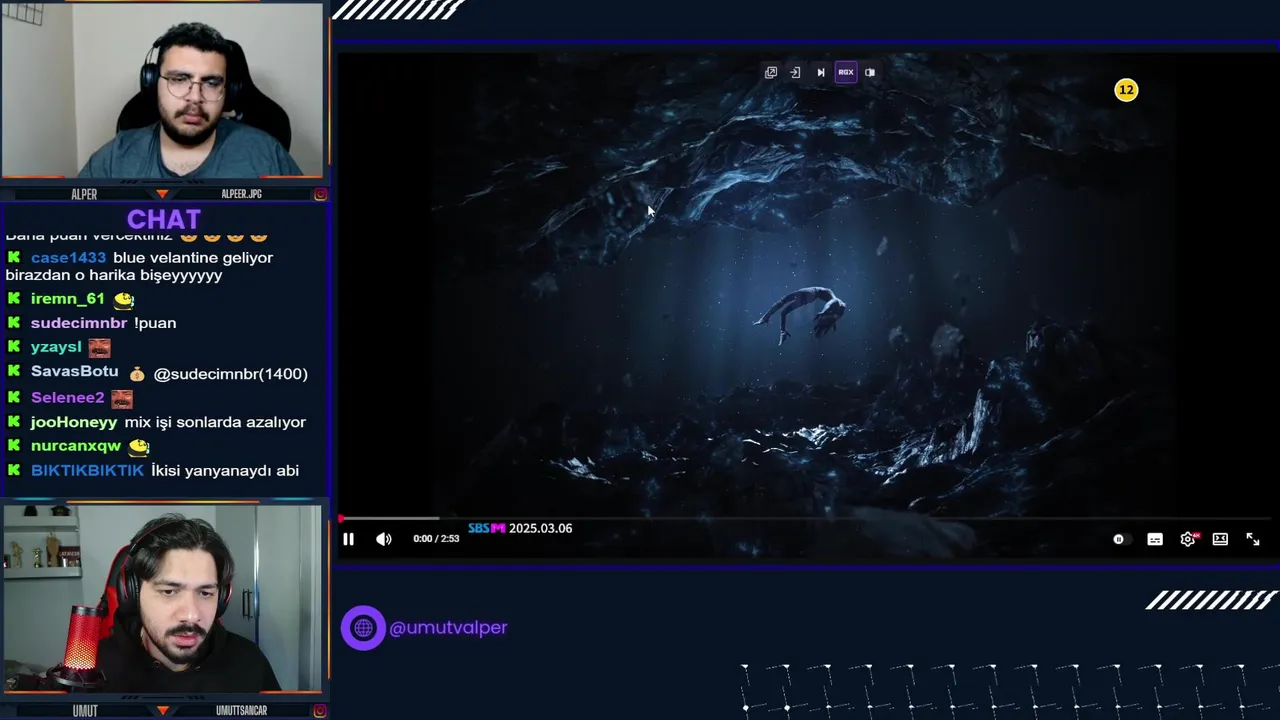Screen dimensions: 1280x720
Task: Click the message 'mix işi sonlarda azalıyor'
Action: [x=215, y=422]
